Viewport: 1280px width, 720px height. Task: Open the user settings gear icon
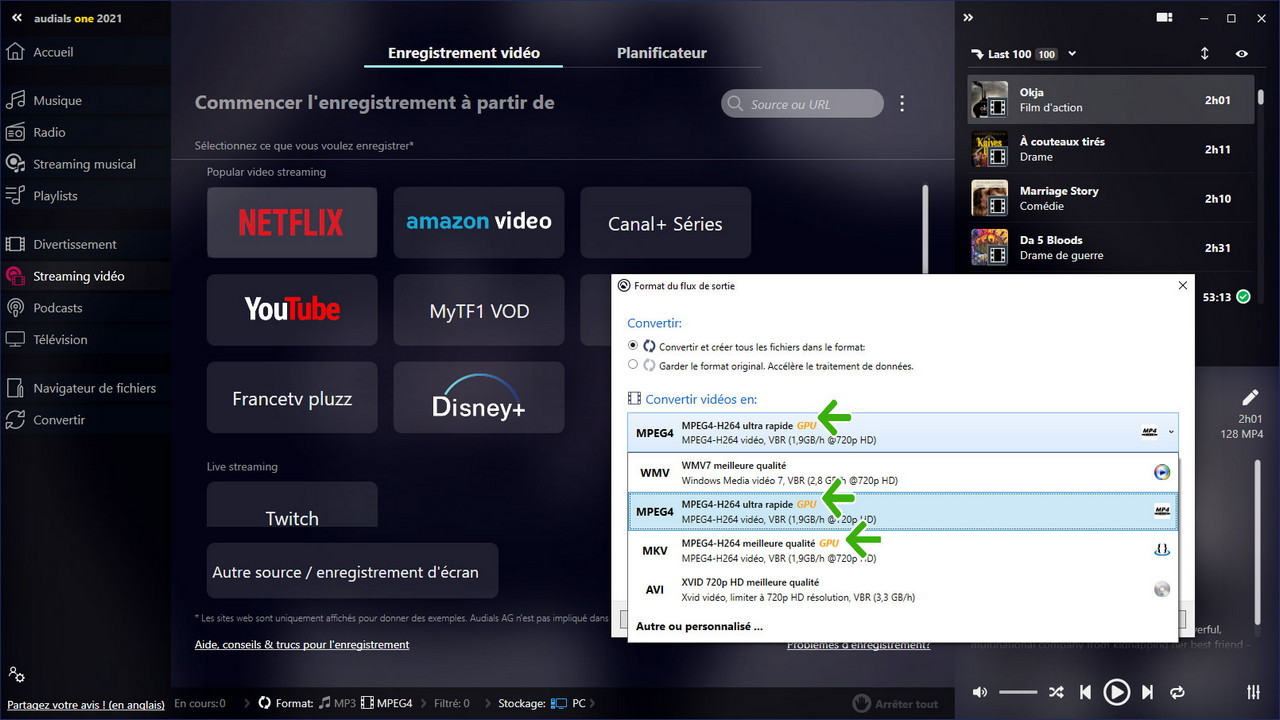[x=16, y=675]
